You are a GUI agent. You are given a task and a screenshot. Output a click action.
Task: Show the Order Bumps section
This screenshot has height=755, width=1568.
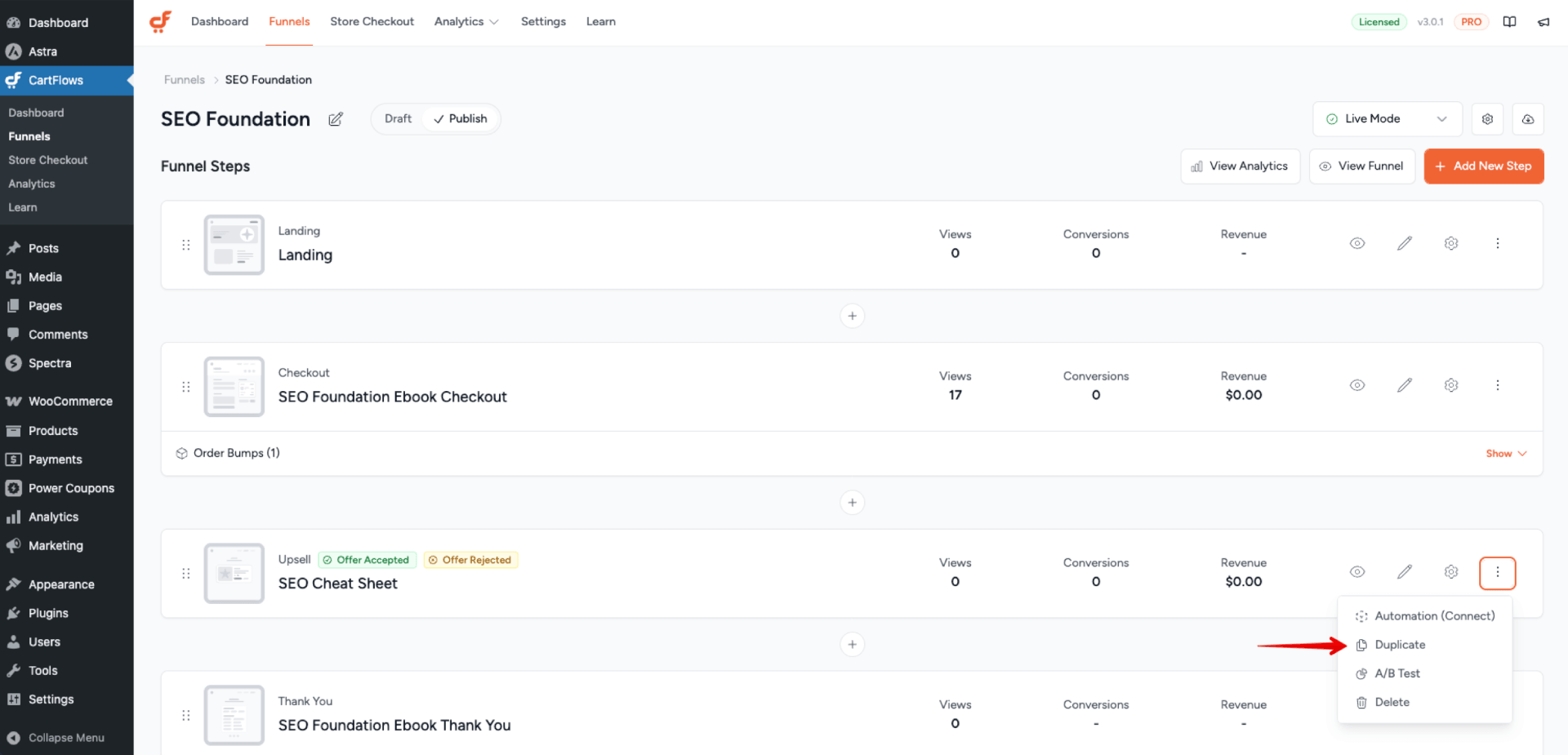(x=1506, y=454)
